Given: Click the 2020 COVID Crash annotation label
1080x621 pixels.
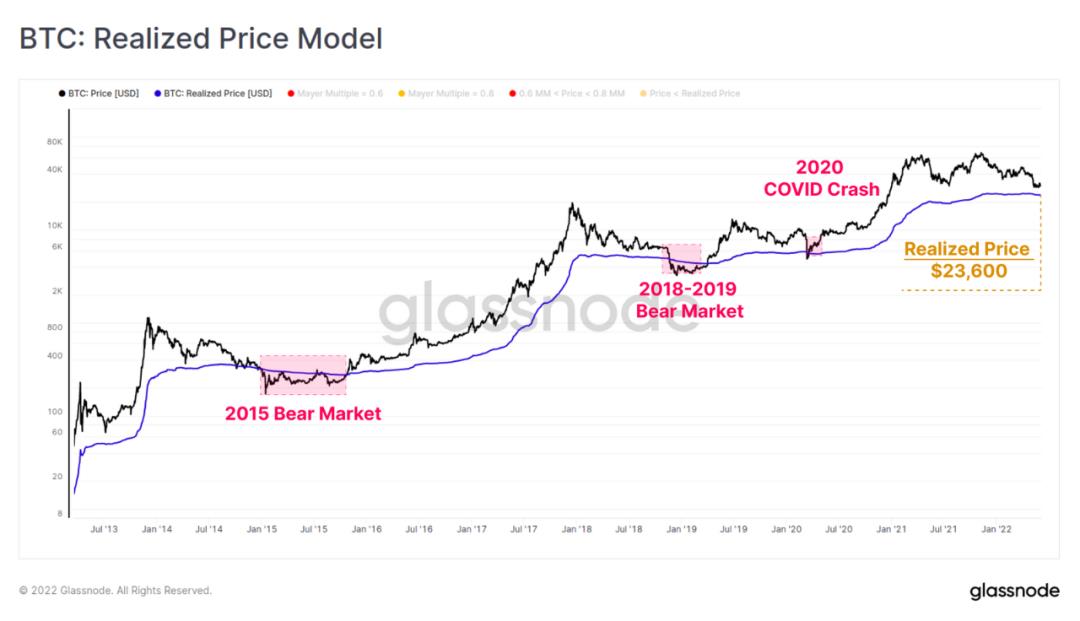Looking at the screenshot, I should [821, 178].
